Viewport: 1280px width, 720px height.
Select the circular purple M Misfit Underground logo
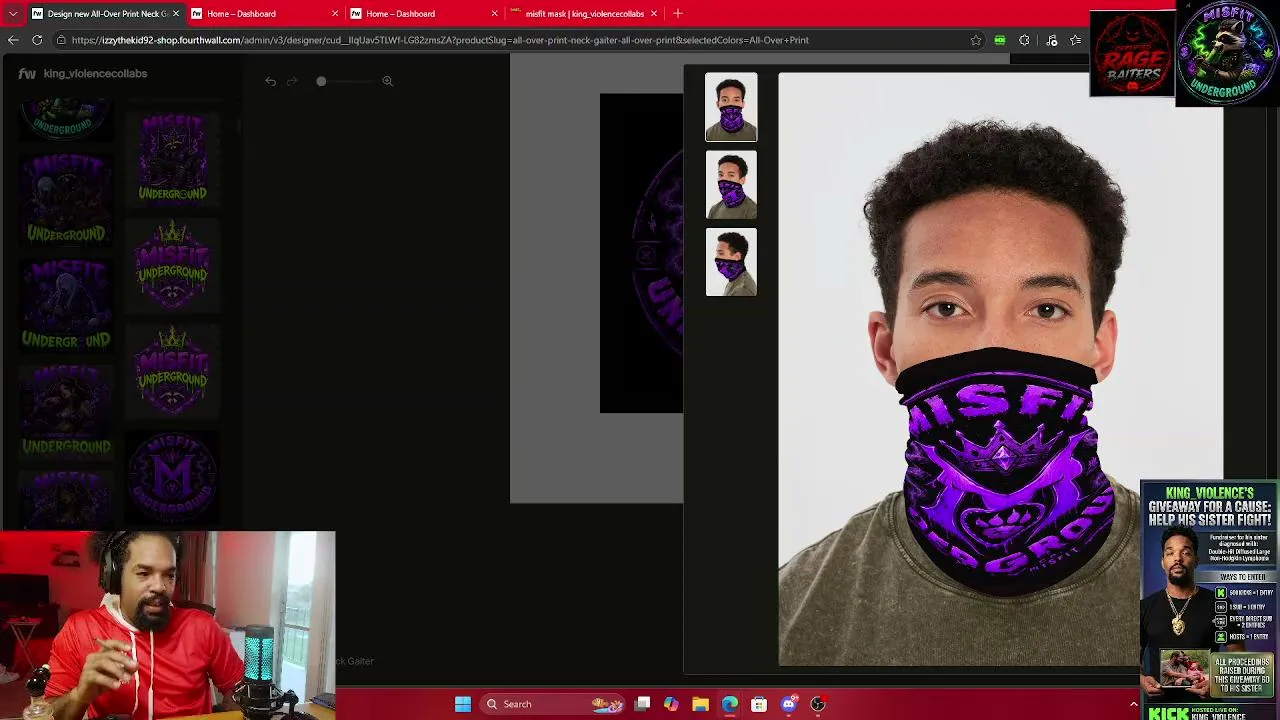click(x=172, y=476)
